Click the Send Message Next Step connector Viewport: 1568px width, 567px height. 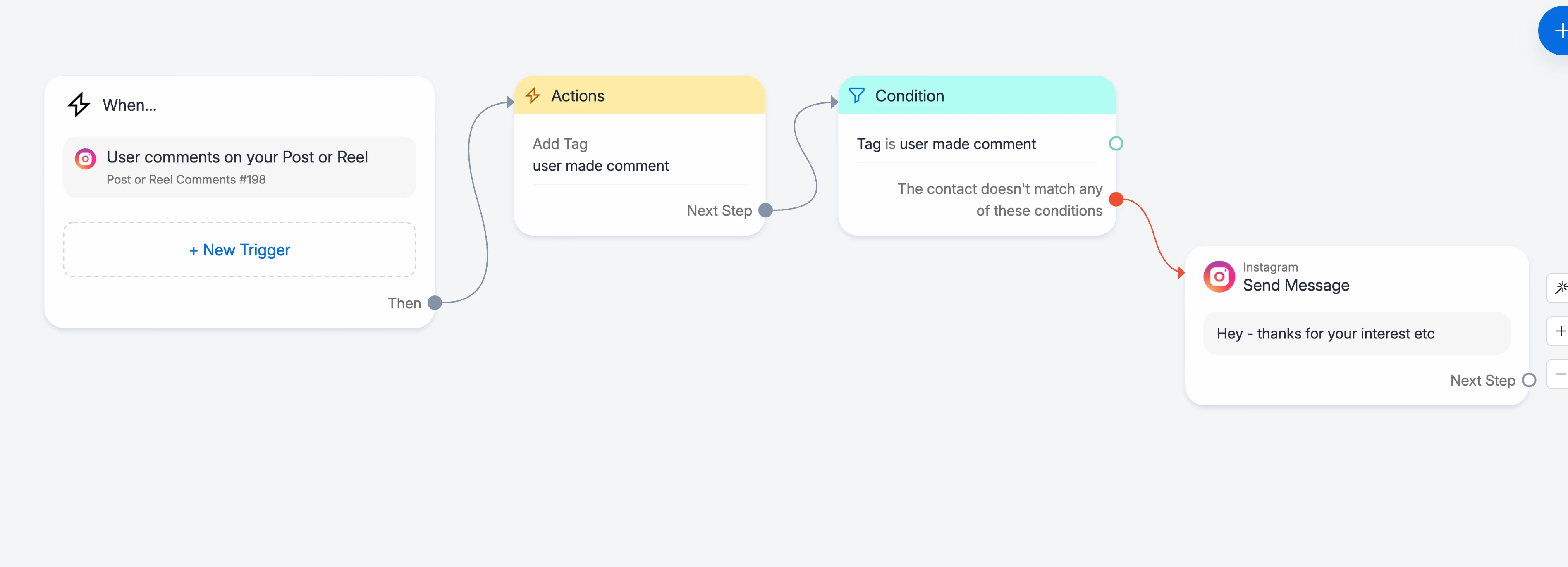point(1528,380)
